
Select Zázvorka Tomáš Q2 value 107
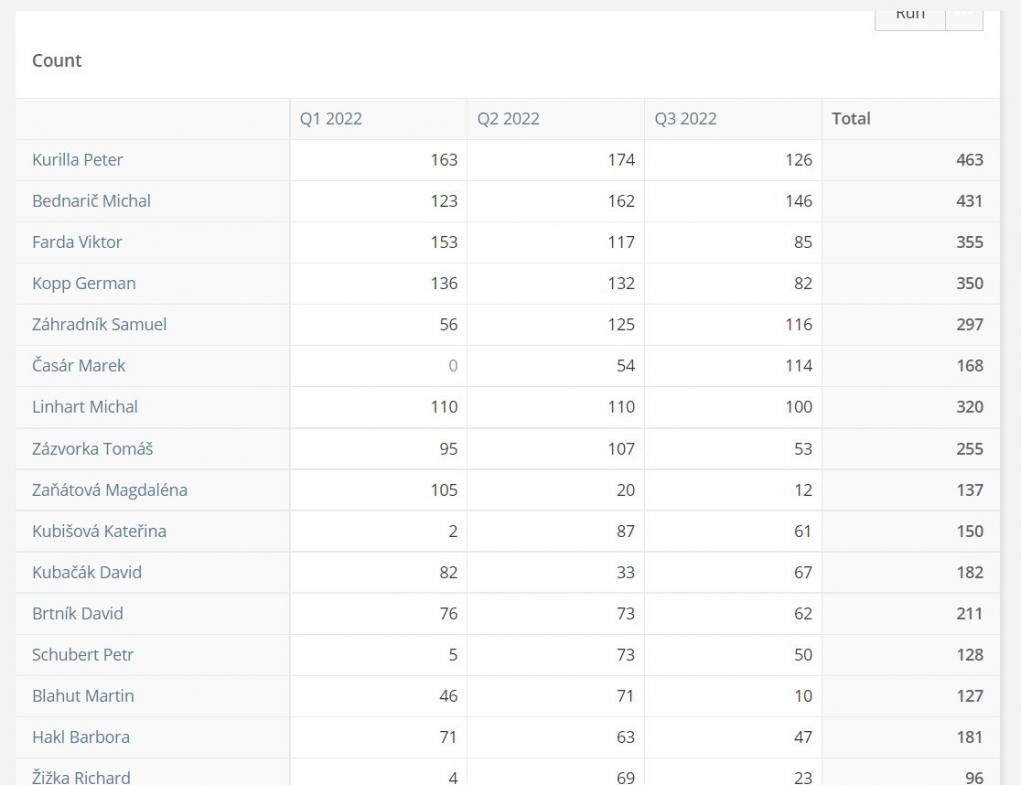(621, 449)
